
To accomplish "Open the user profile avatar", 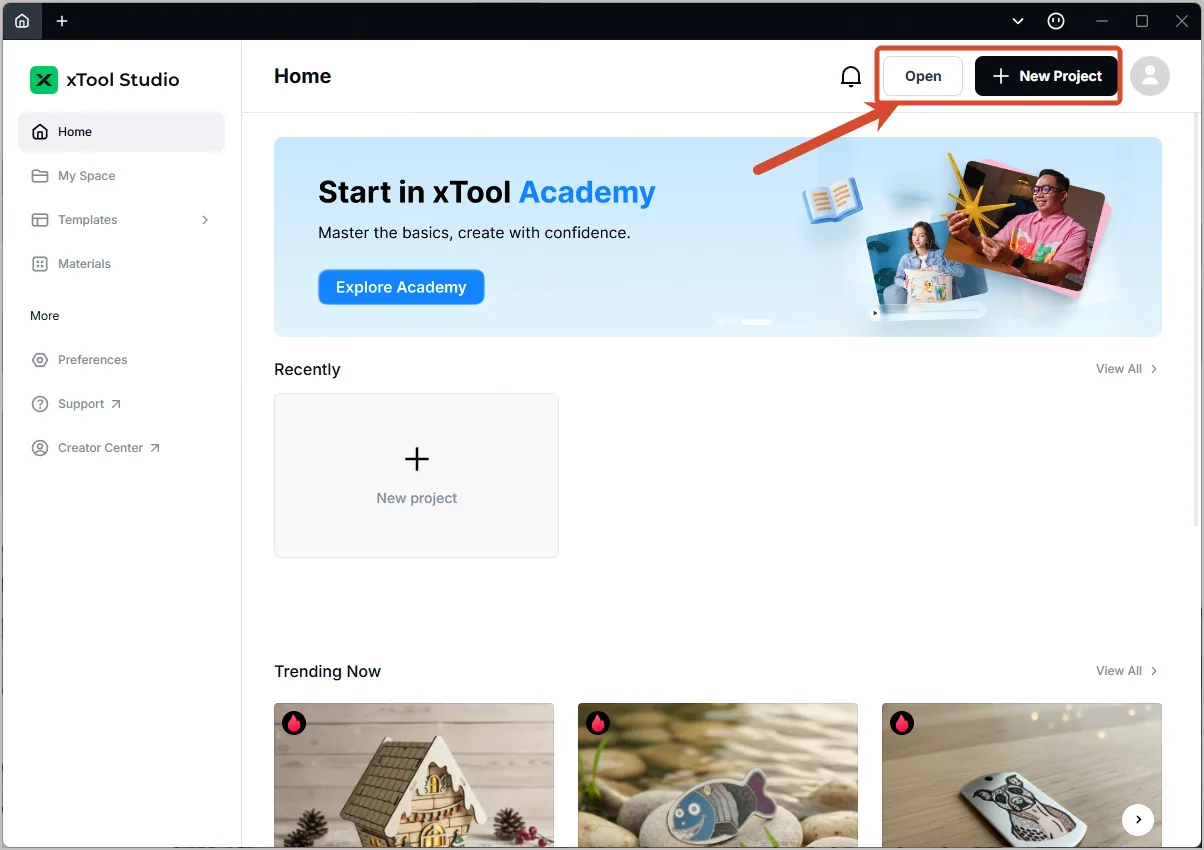I will tap(1150, 76).
